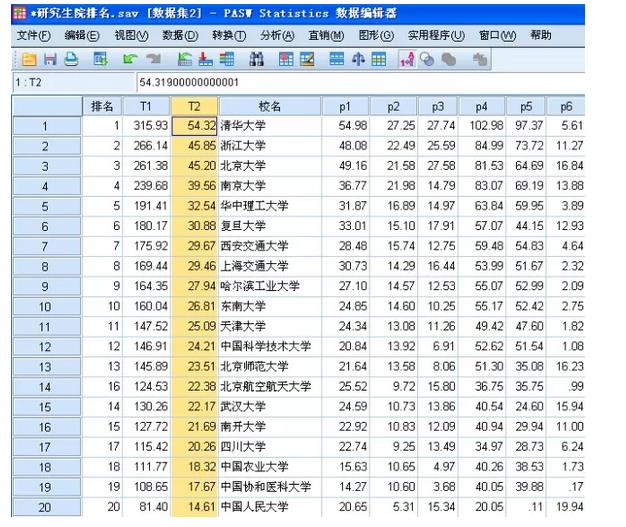Open the 帮助 menu
The width and height of the screenshot is (626, 527).
point(541,35)
